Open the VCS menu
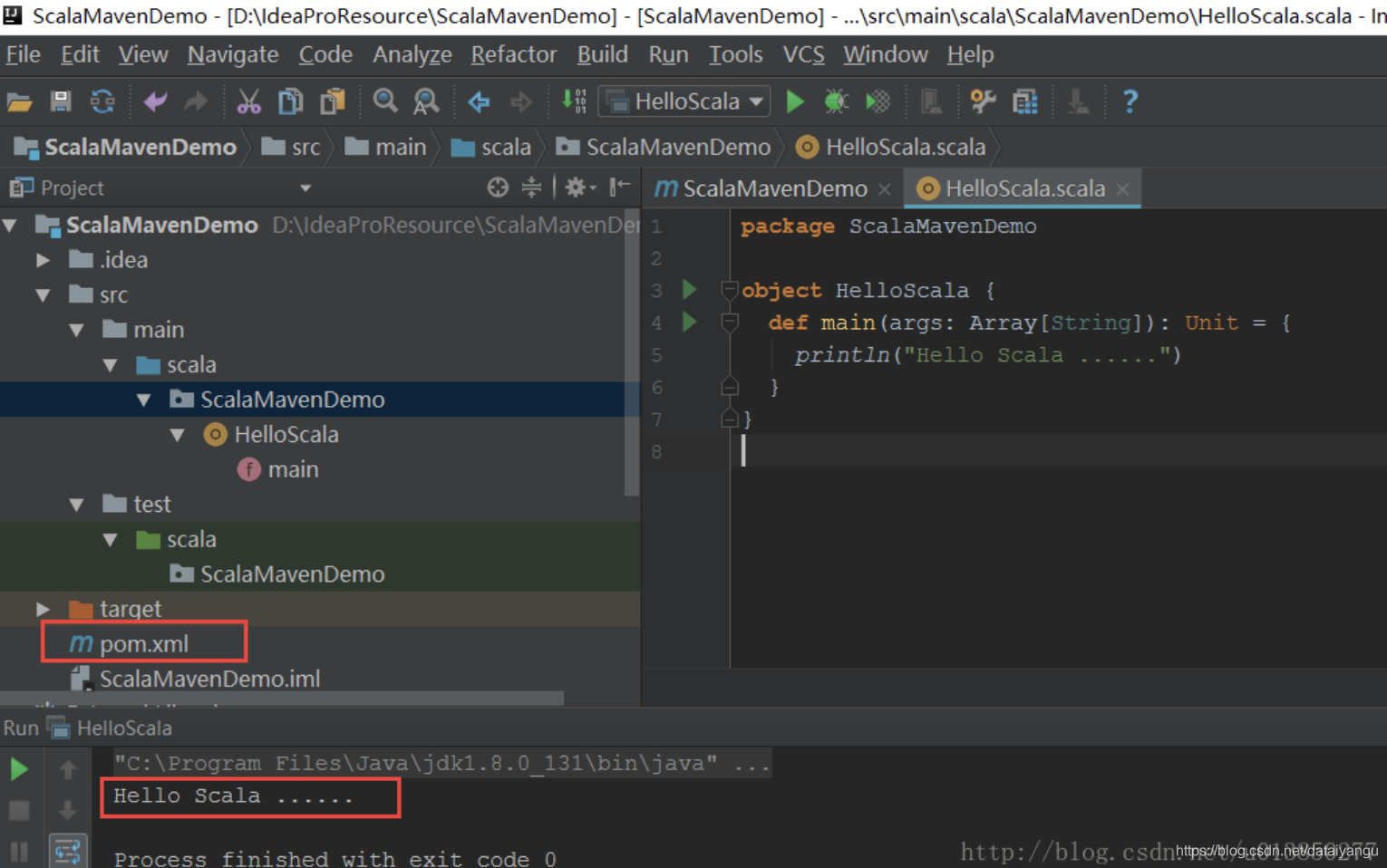 [x=803, y=54]
